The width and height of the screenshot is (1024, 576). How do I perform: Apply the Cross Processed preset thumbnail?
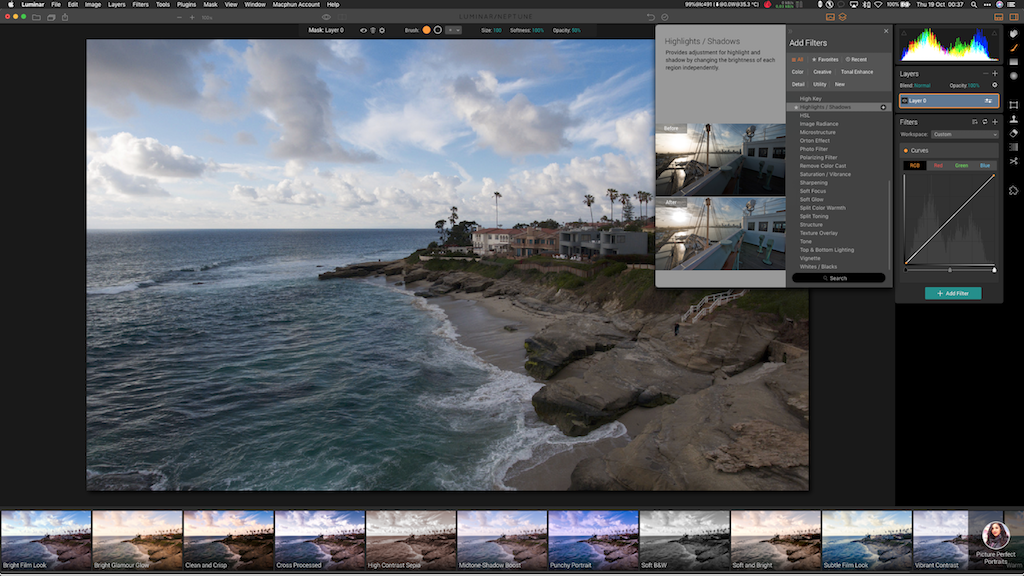[319, 540]
